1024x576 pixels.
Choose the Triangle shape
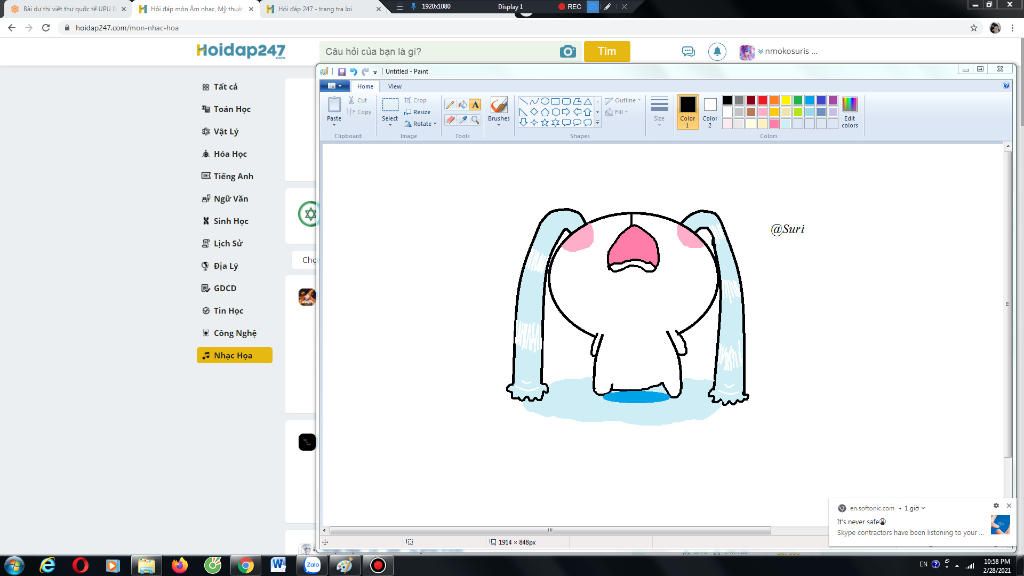588,101
